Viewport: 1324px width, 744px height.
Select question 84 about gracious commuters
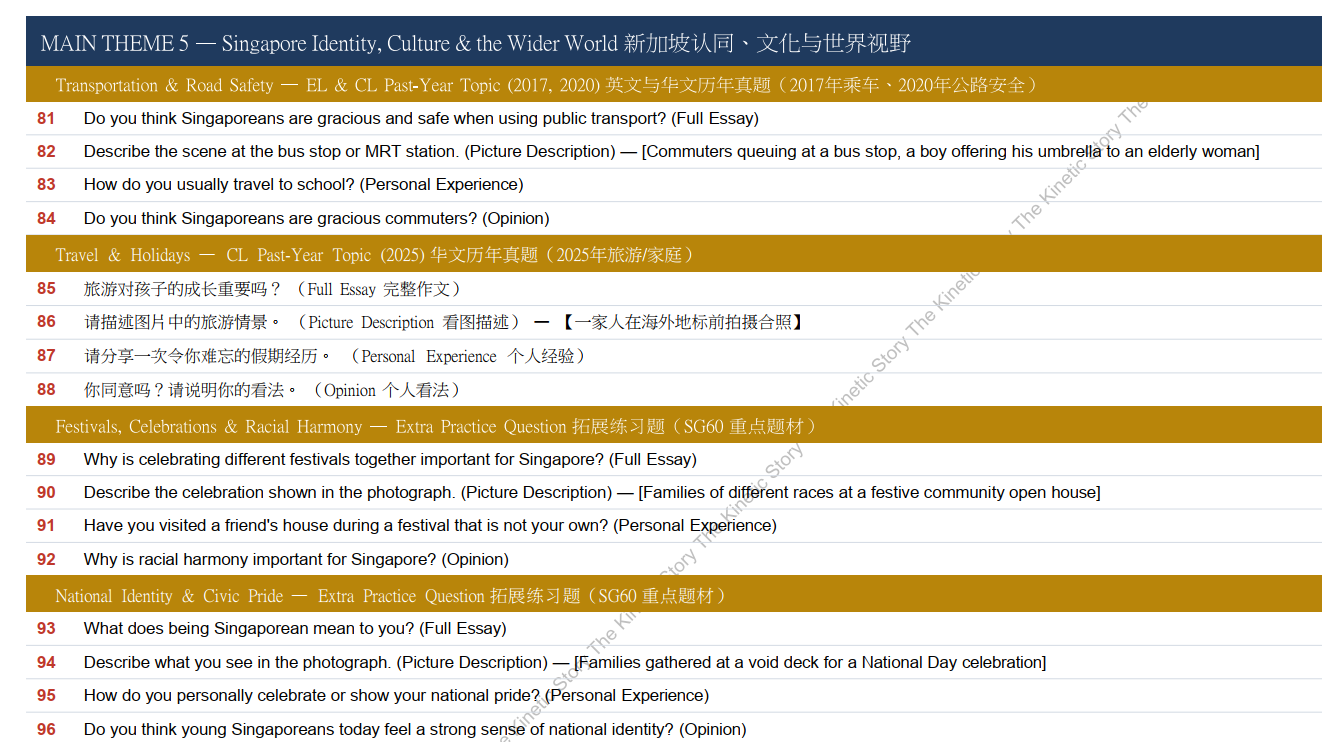click(316, 218)
